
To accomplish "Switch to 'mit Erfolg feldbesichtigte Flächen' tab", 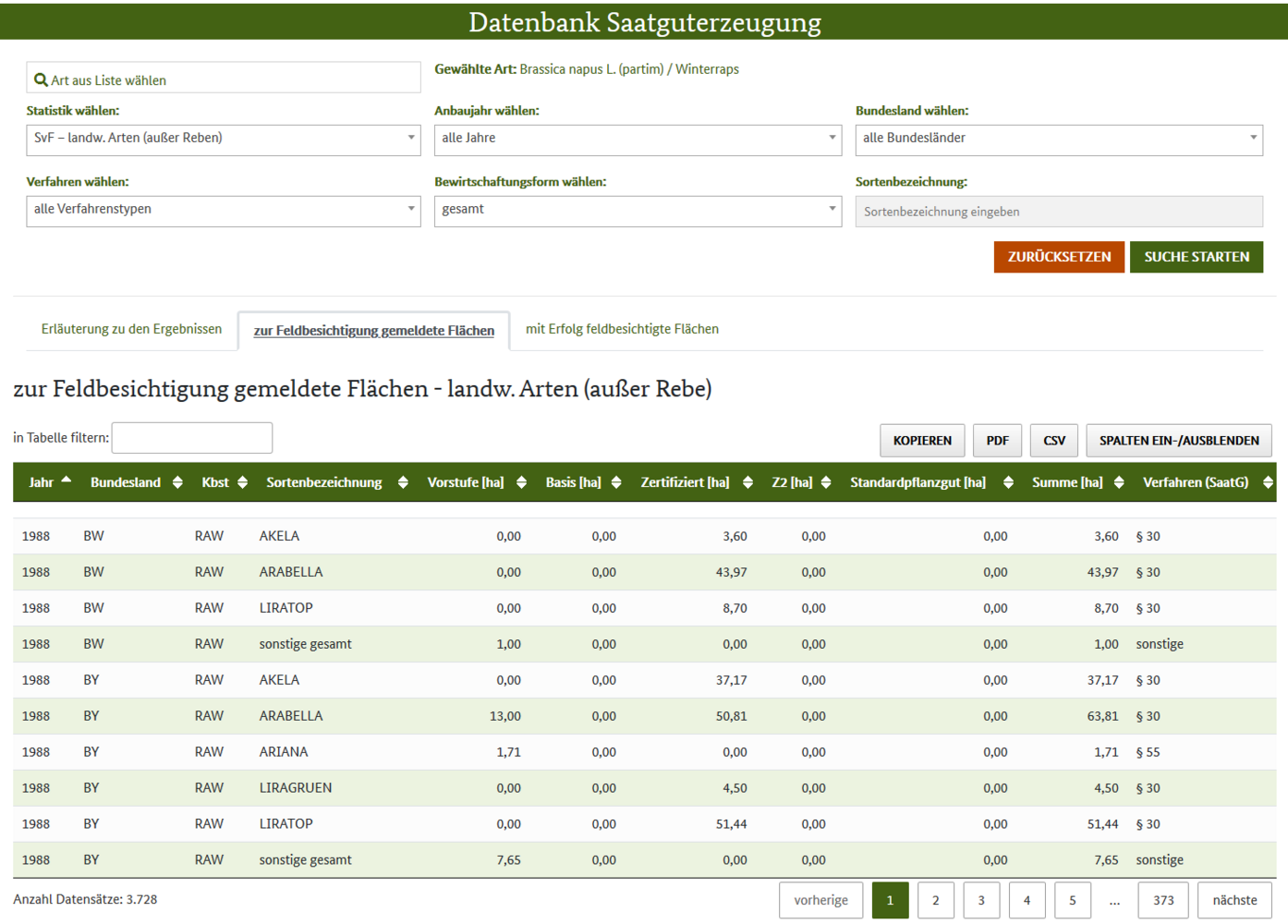I will pos(622,329).
